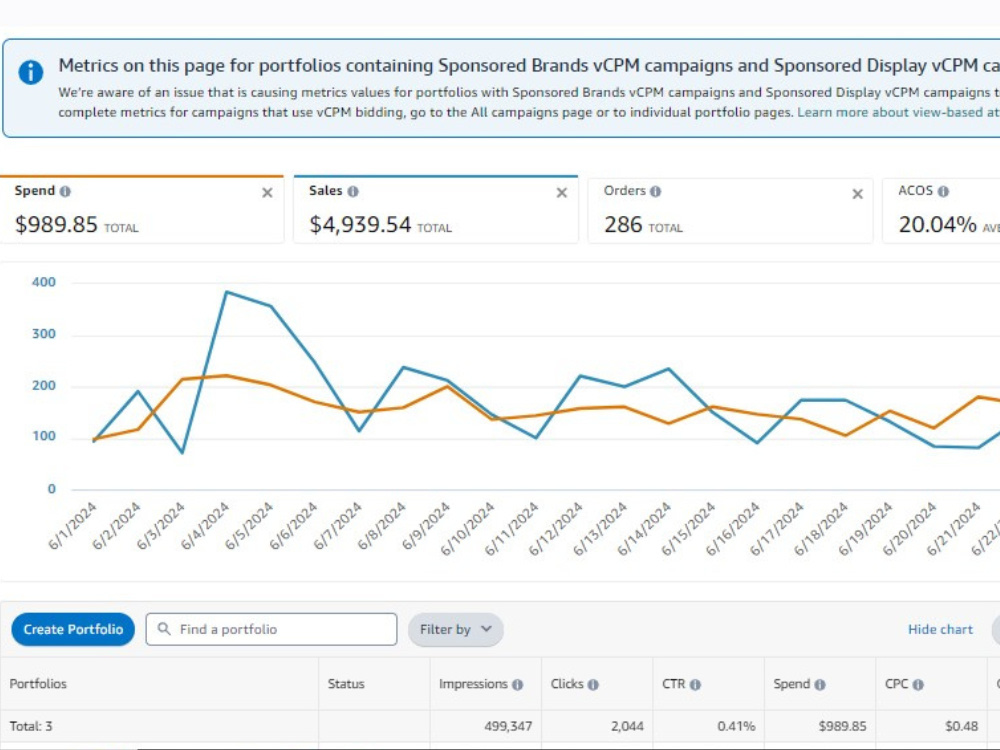
Task: Select the ACOS metric card
Action: 941,210
